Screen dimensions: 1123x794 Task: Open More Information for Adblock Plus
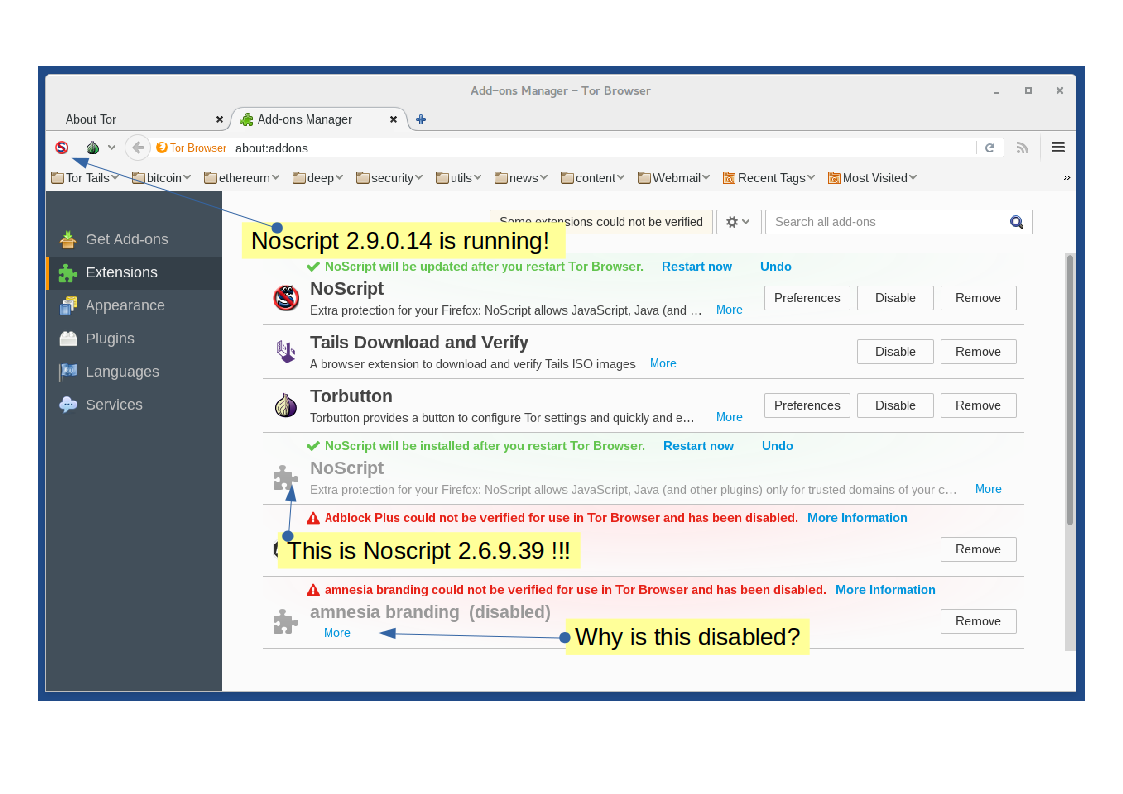(x=857, y=518)
